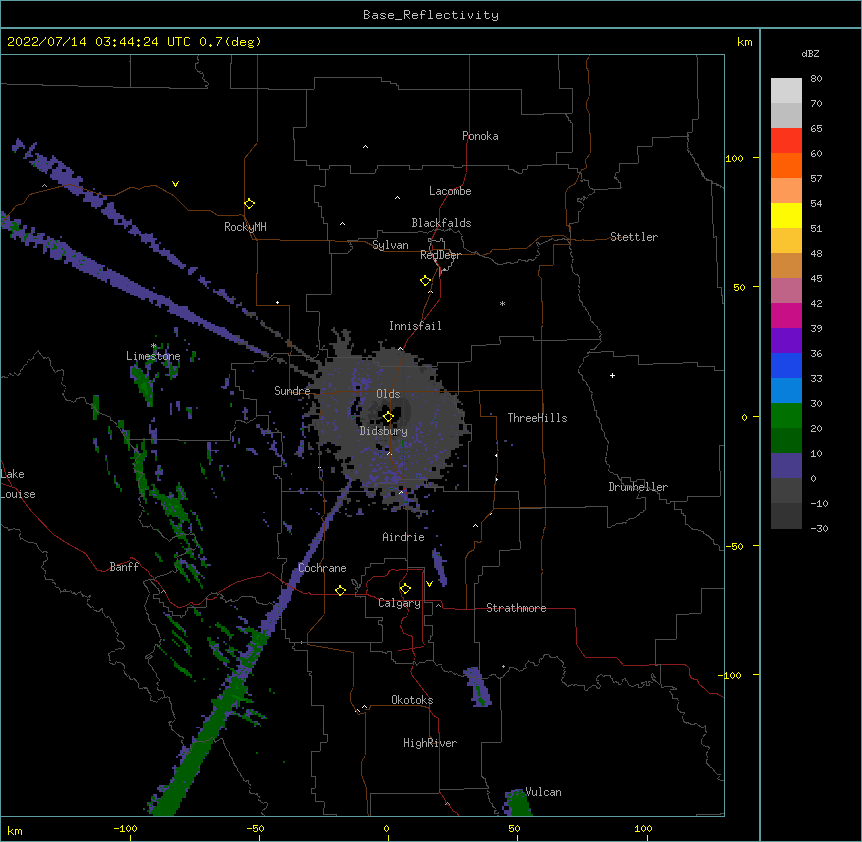
Task: Select the magenta 39-42 dBZ legend swatch
Action: coord(786,315)
